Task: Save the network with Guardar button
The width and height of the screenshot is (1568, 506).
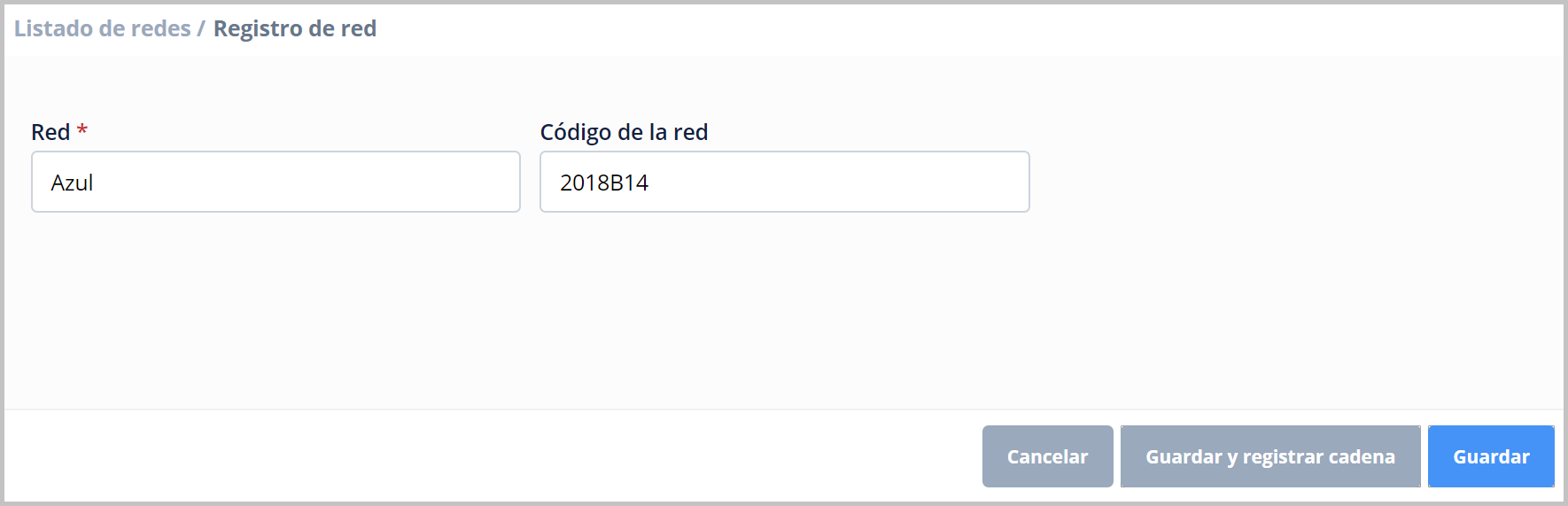Action: pyautogui.click(x=1491, y=456)
